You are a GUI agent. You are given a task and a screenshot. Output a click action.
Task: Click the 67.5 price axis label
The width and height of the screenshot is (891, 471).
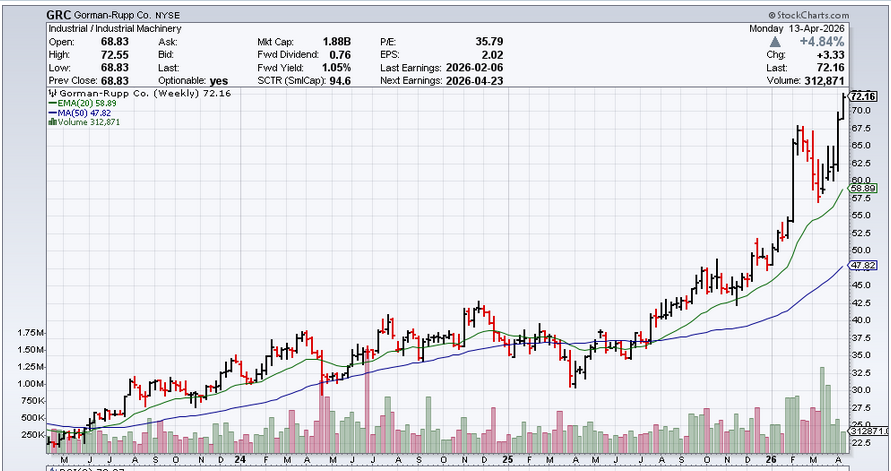[861, 128]
